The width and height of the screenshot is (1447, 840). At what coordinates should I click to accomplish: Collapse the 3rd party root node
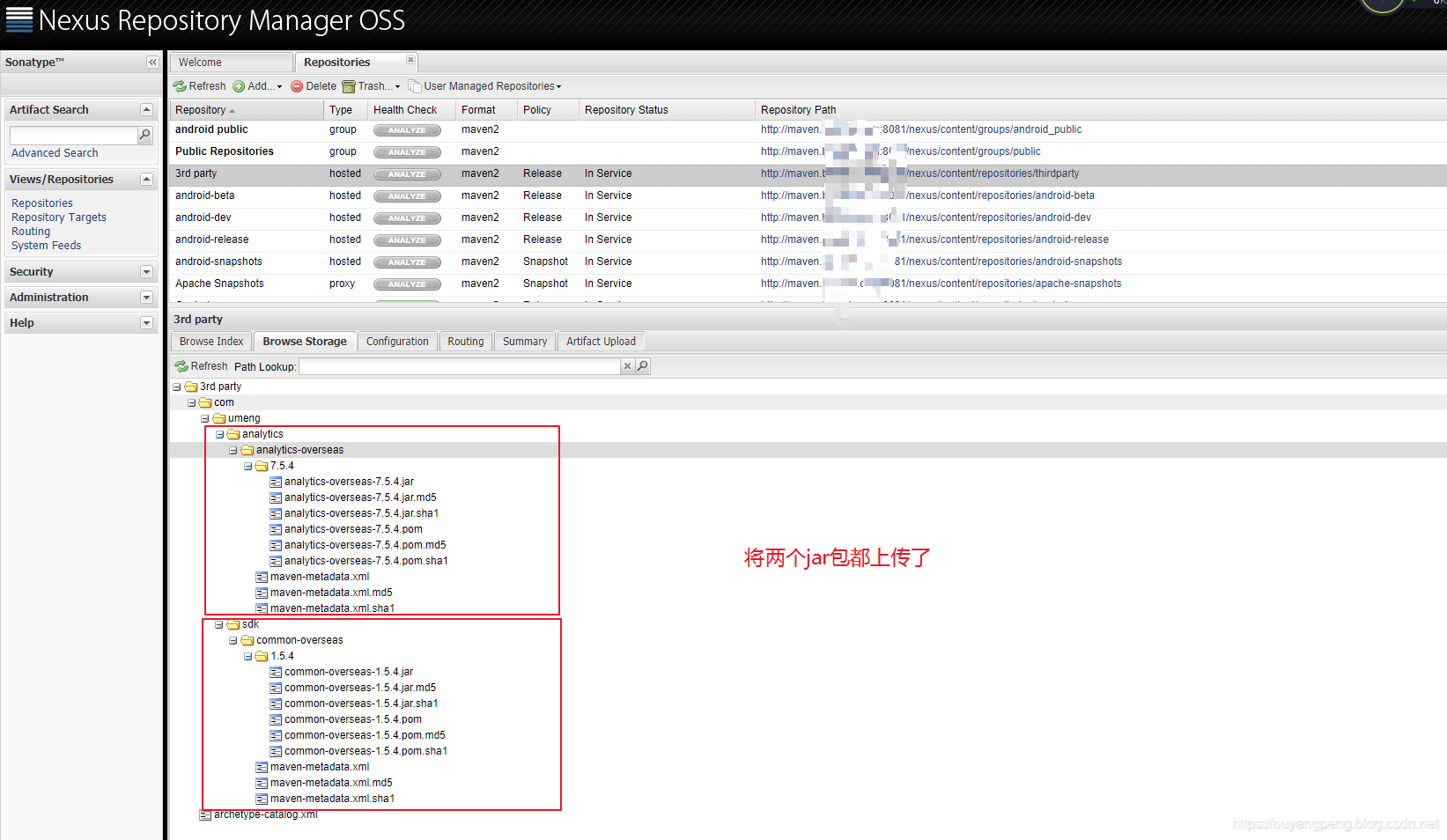(177, 387)
